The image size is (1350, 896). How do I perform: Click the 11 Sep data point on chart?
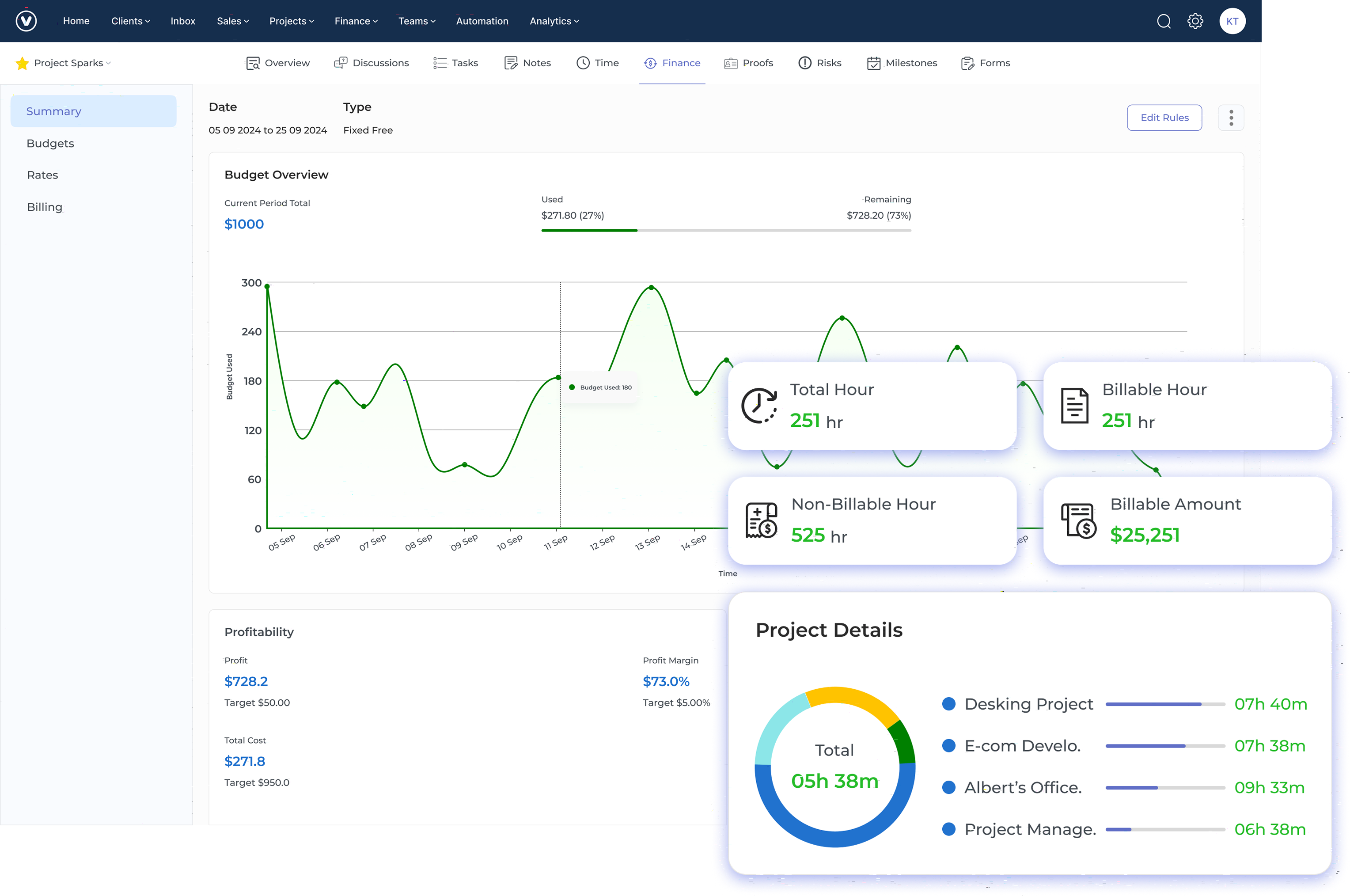pos(558,378)
